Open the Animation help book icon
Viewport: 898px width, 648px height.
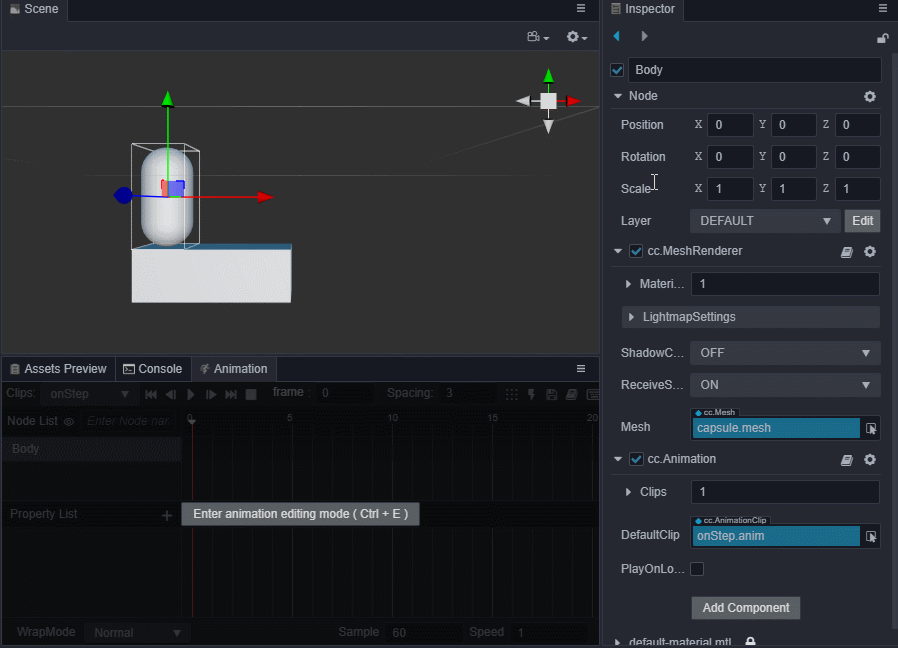pyautogui.click(x=572, y=394)
